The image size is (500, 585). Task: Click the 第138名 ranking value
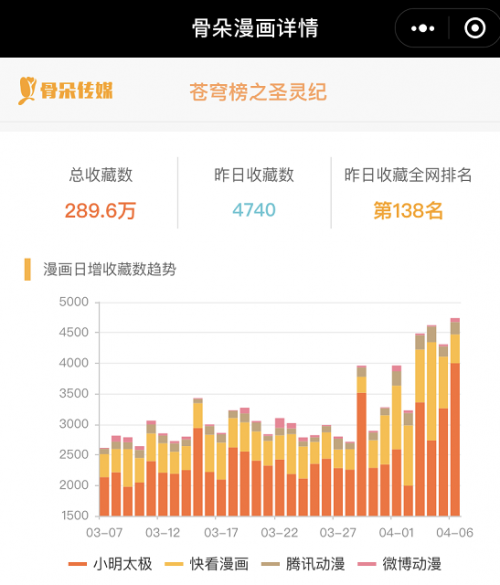(x=408, y=211)
